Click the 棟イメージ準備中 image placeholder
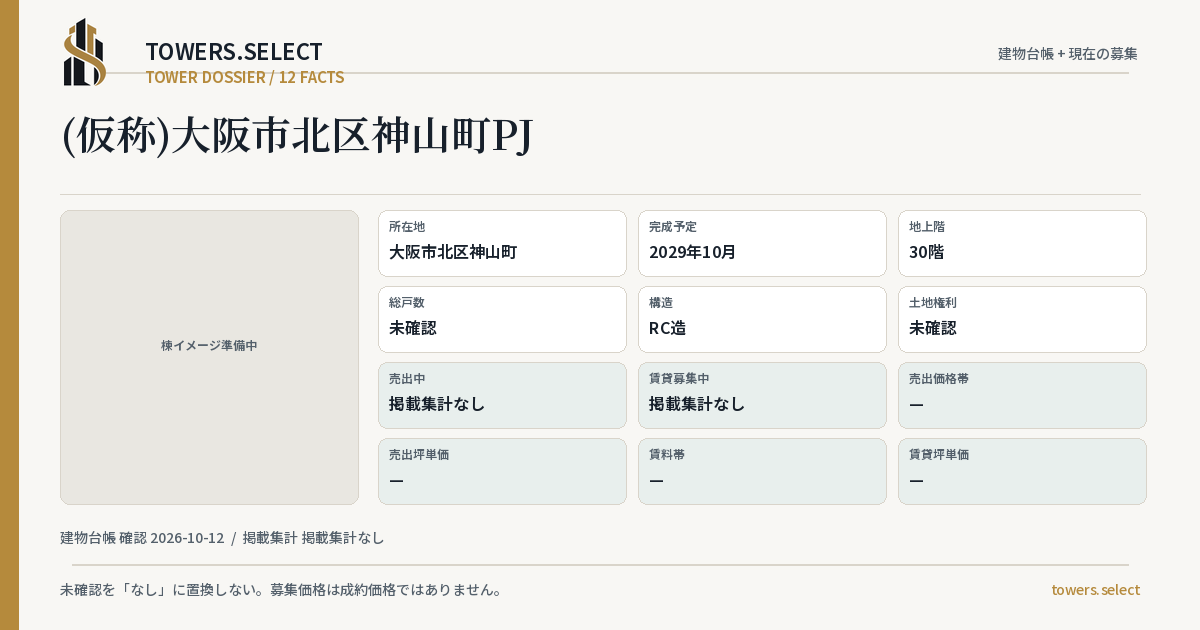Screen dimensions: 1200x630 coord(209,357)
